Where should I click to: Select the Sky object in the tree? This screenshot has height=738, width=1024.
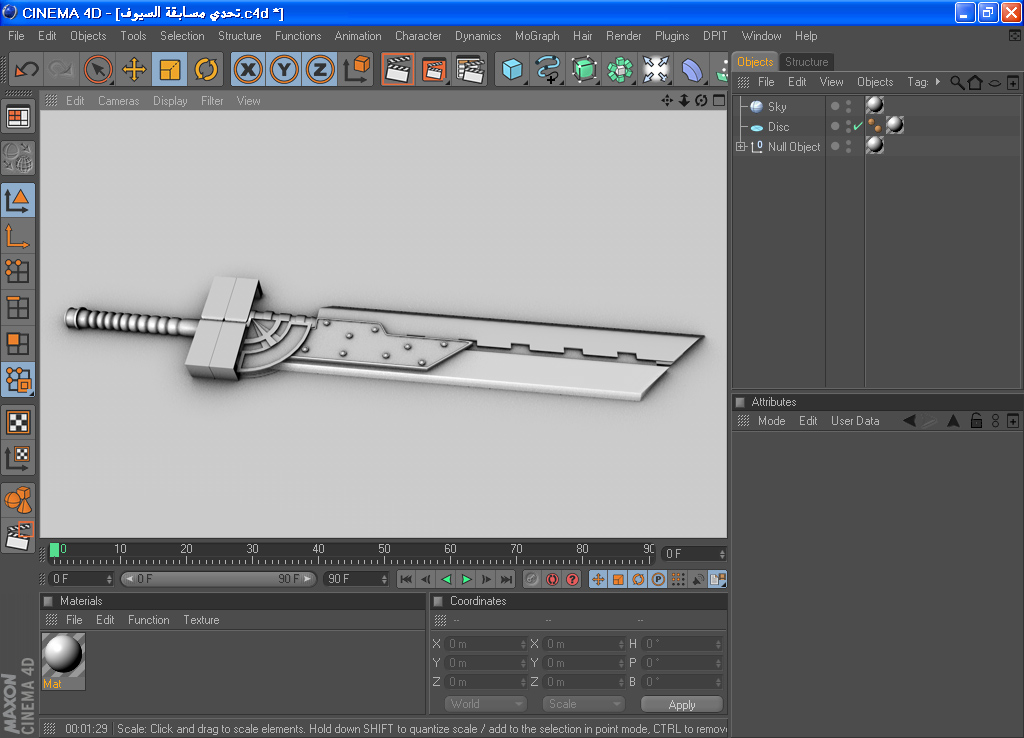pos(776,106)
